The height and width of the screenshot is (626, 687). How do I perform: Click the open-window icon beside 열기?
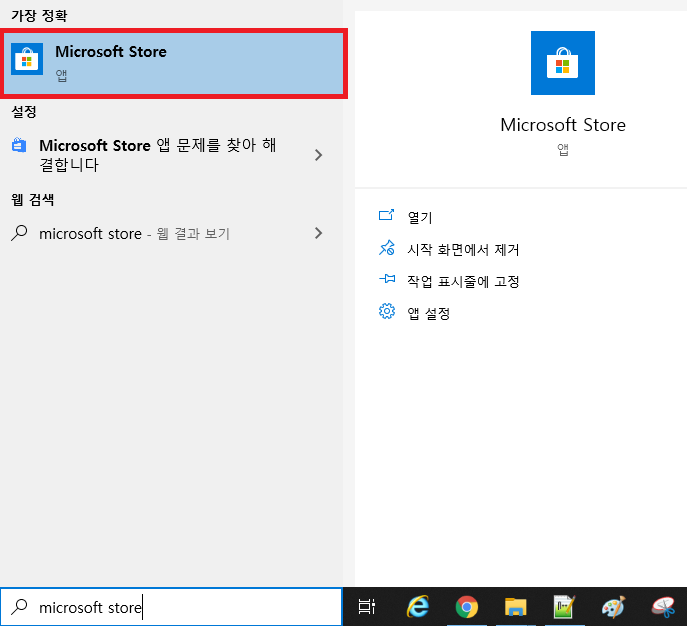coord(386,215)
